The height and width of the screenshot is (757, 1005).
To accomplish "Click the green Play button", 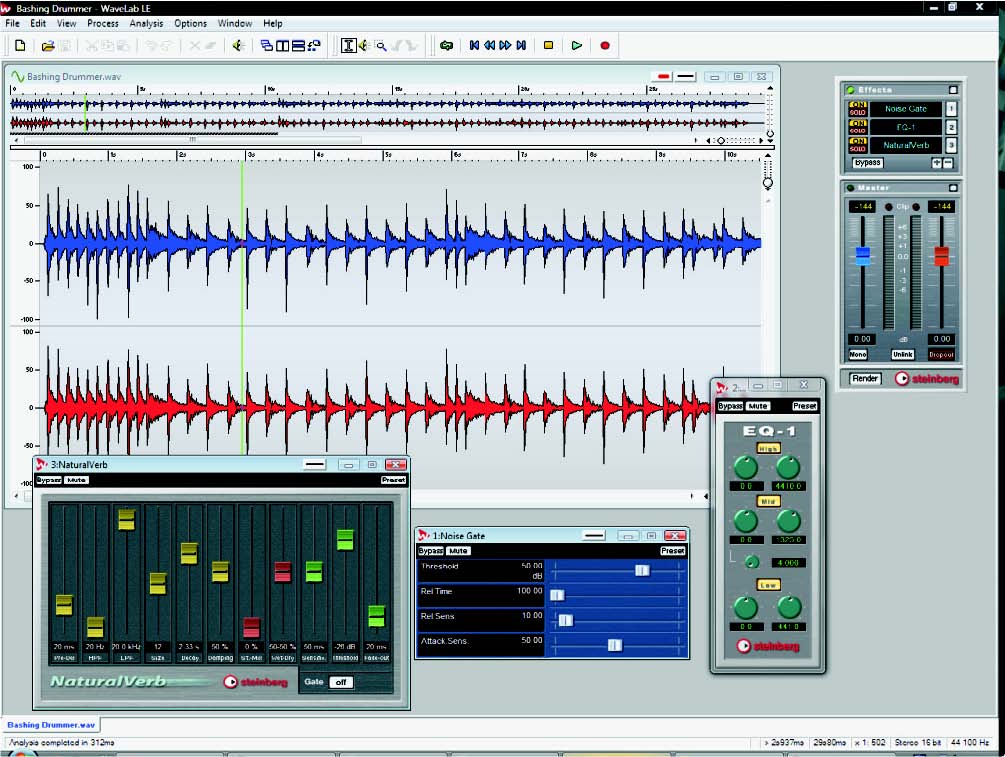I will coord(577,46).
